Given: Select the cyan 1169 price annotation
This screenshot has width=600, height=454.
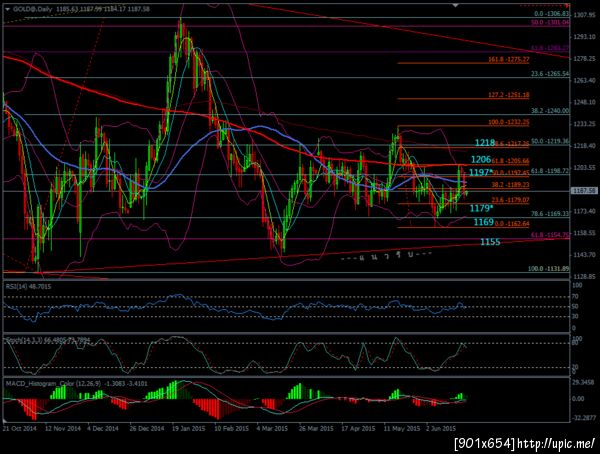Looking at the screenshot, I should 484,222.
